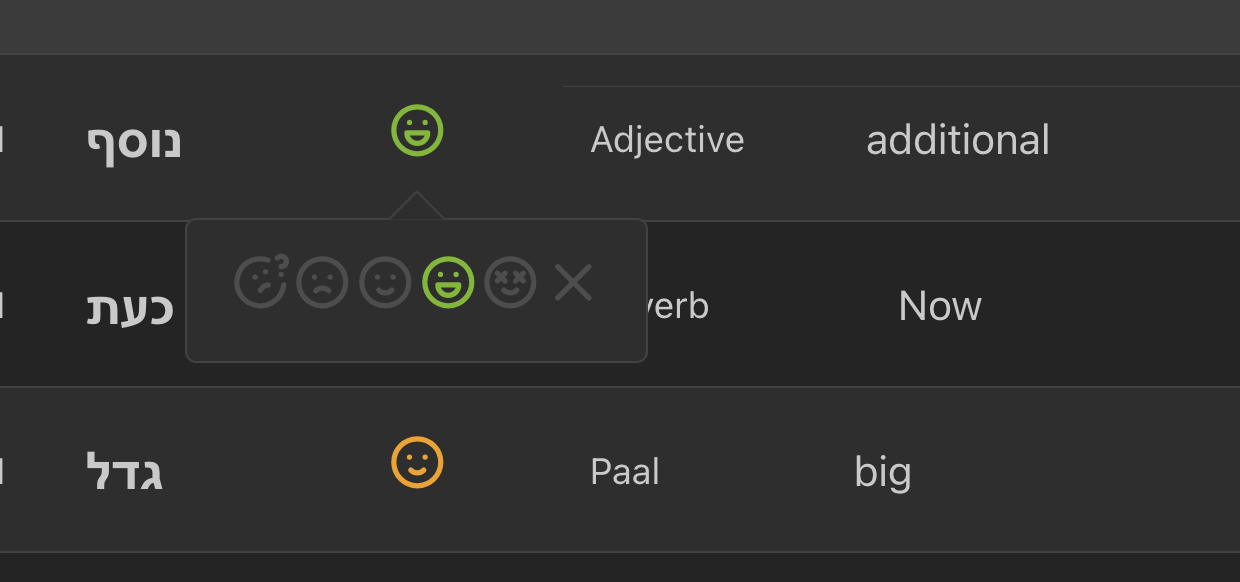The width and height of the screenshot is (1240, 582).
Task: Click the left edge marker in גדל row
Action: (x=2, y=472)
